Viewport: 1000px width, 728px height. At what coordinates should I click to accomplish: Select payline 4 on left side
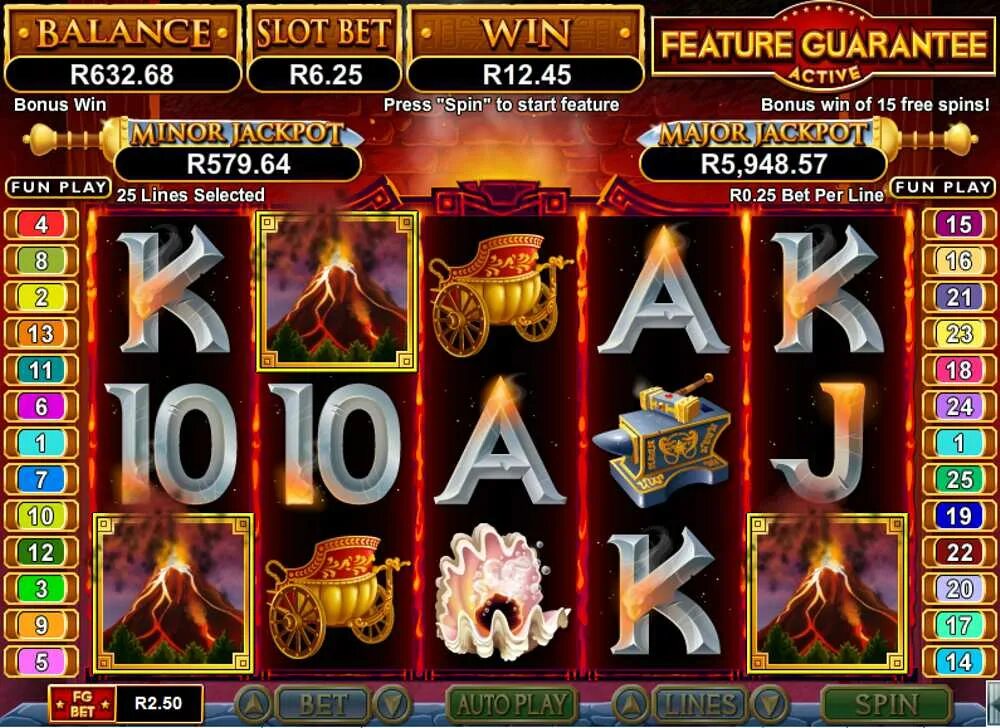coord(41,224)
